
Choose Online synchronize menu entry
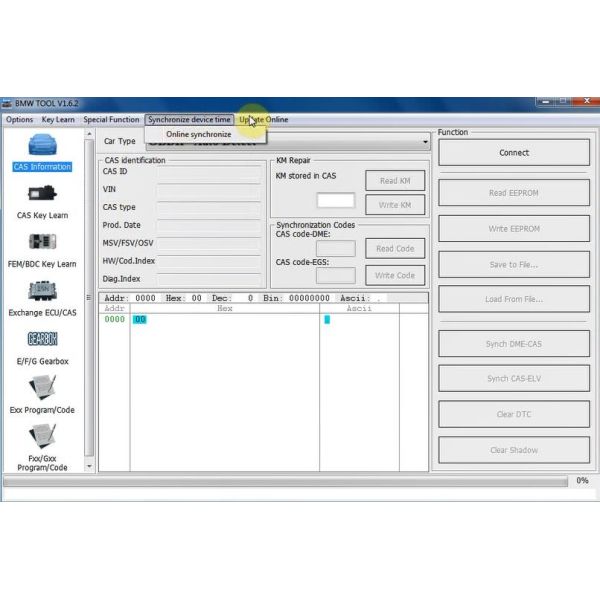click(x=198, y=134)
